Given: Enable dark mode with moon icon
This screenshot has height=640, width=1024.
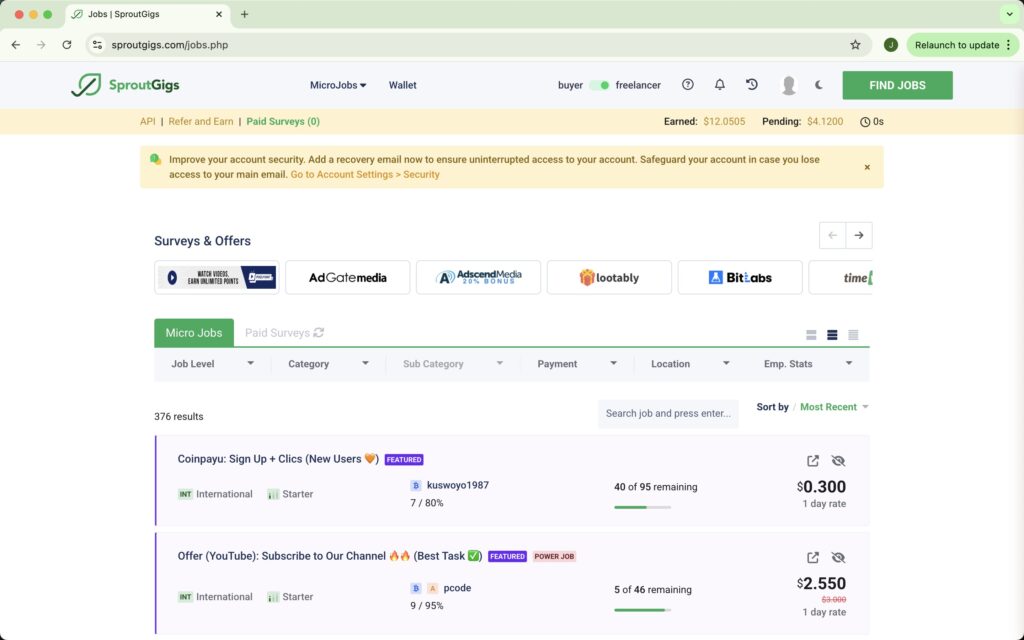Looking at the screenshot, I should (x=819, y=85).
